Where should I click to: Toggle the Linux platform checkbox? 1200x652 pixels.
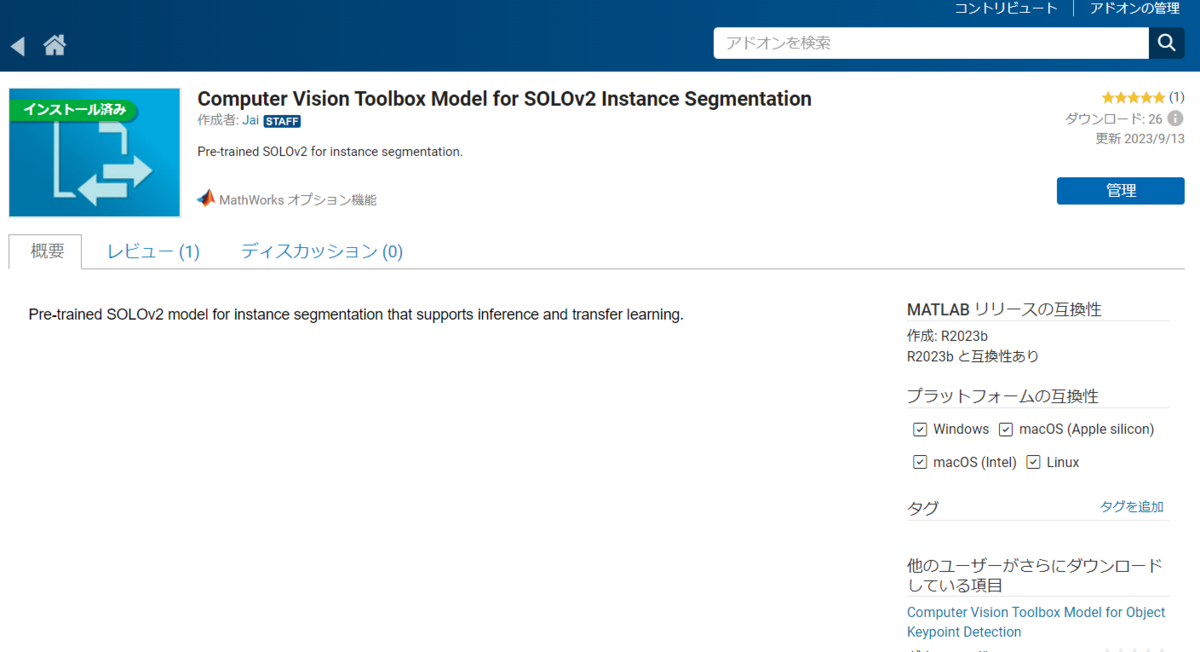pyautogui.click(x=1034, y=462)
